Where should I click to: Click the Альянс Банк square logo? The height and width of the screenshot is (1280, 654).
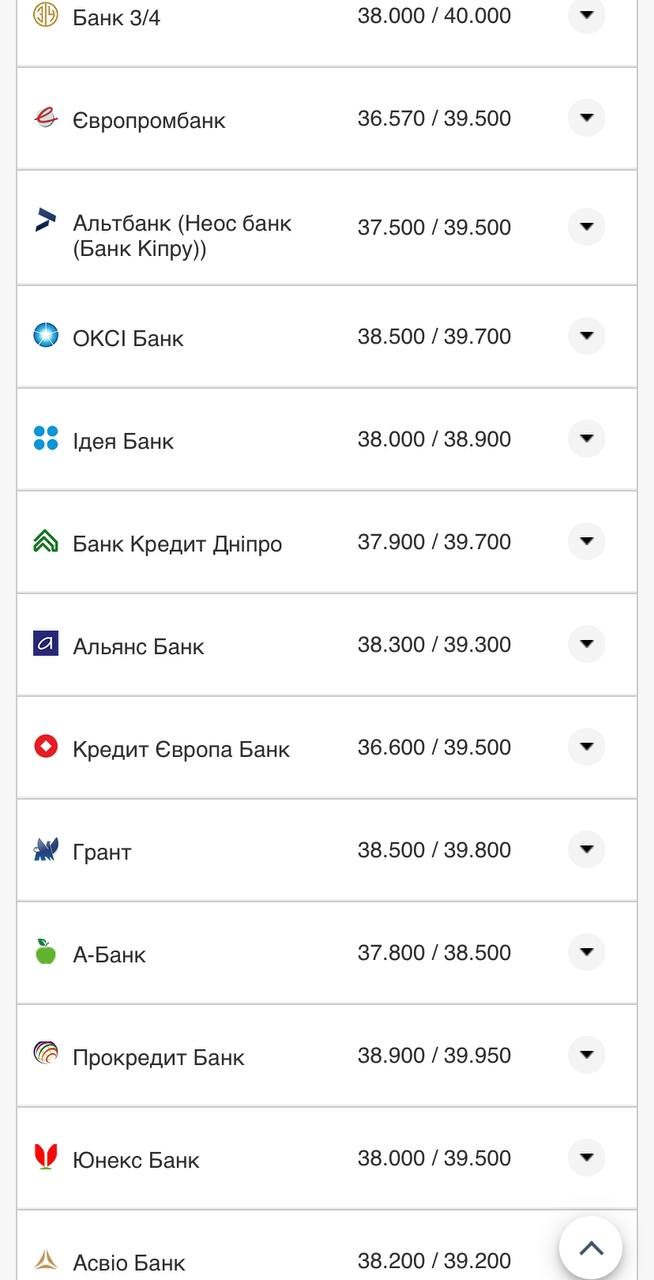coord(46,644)
